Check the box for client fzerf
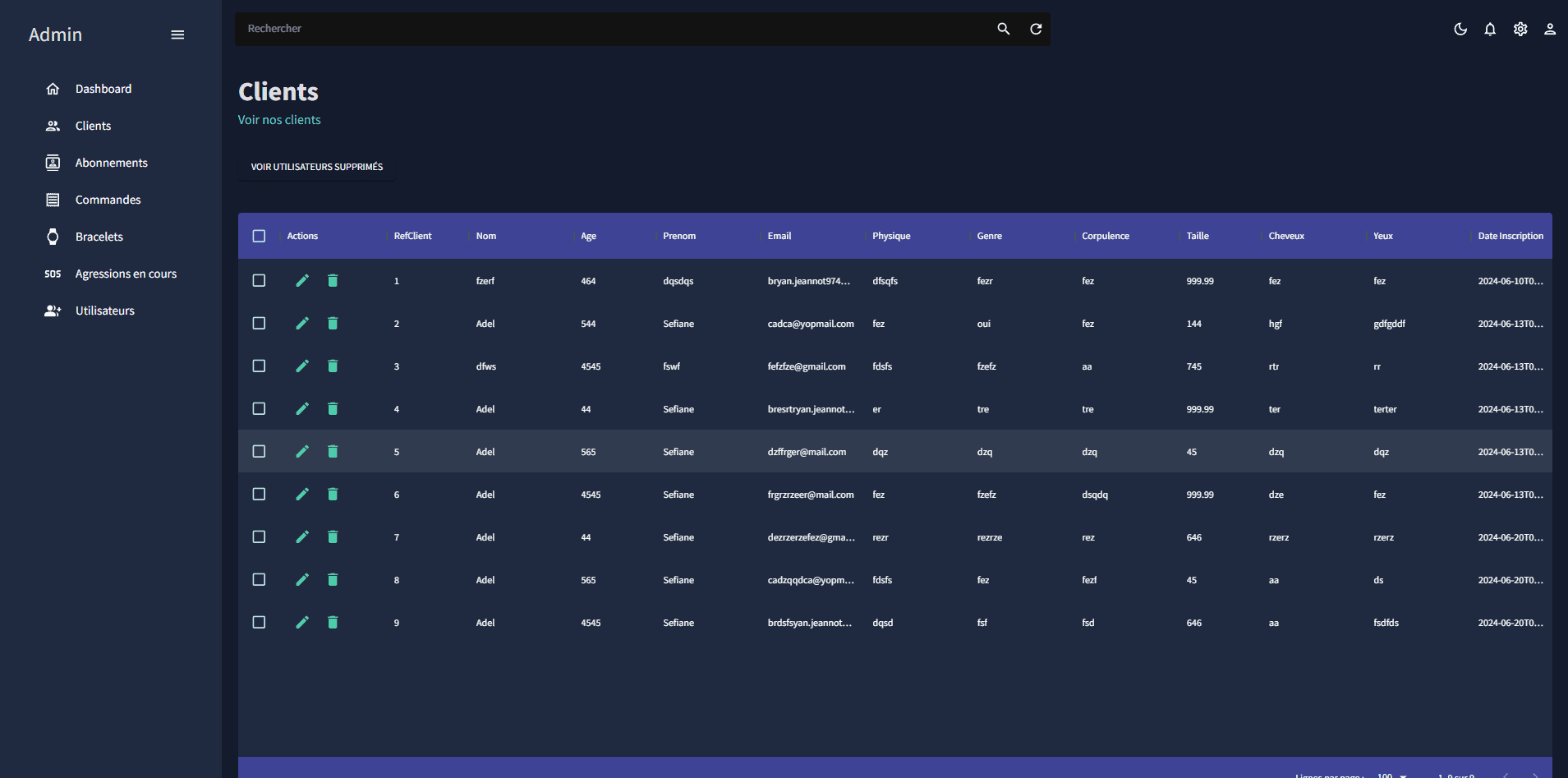The width and height of the screenshot is (1568, 778). tap(259, 280)
